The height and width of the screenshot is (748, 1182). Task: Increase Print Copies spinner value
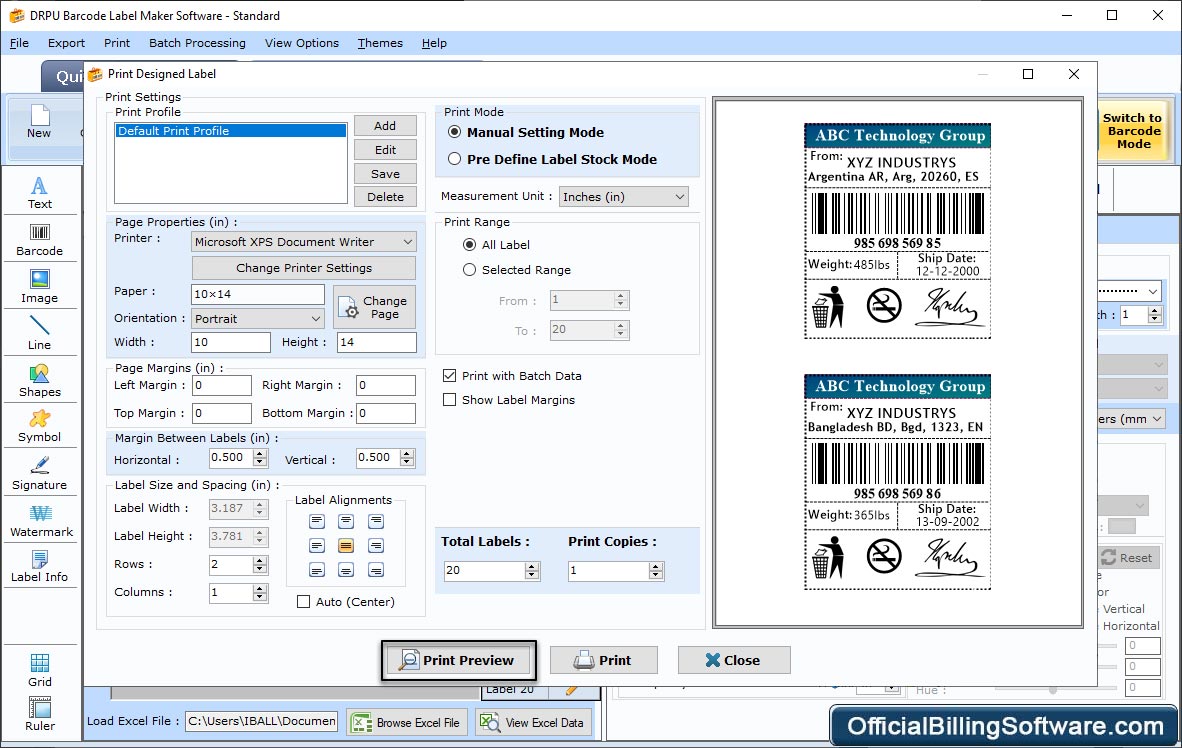(x=657, y=566)
